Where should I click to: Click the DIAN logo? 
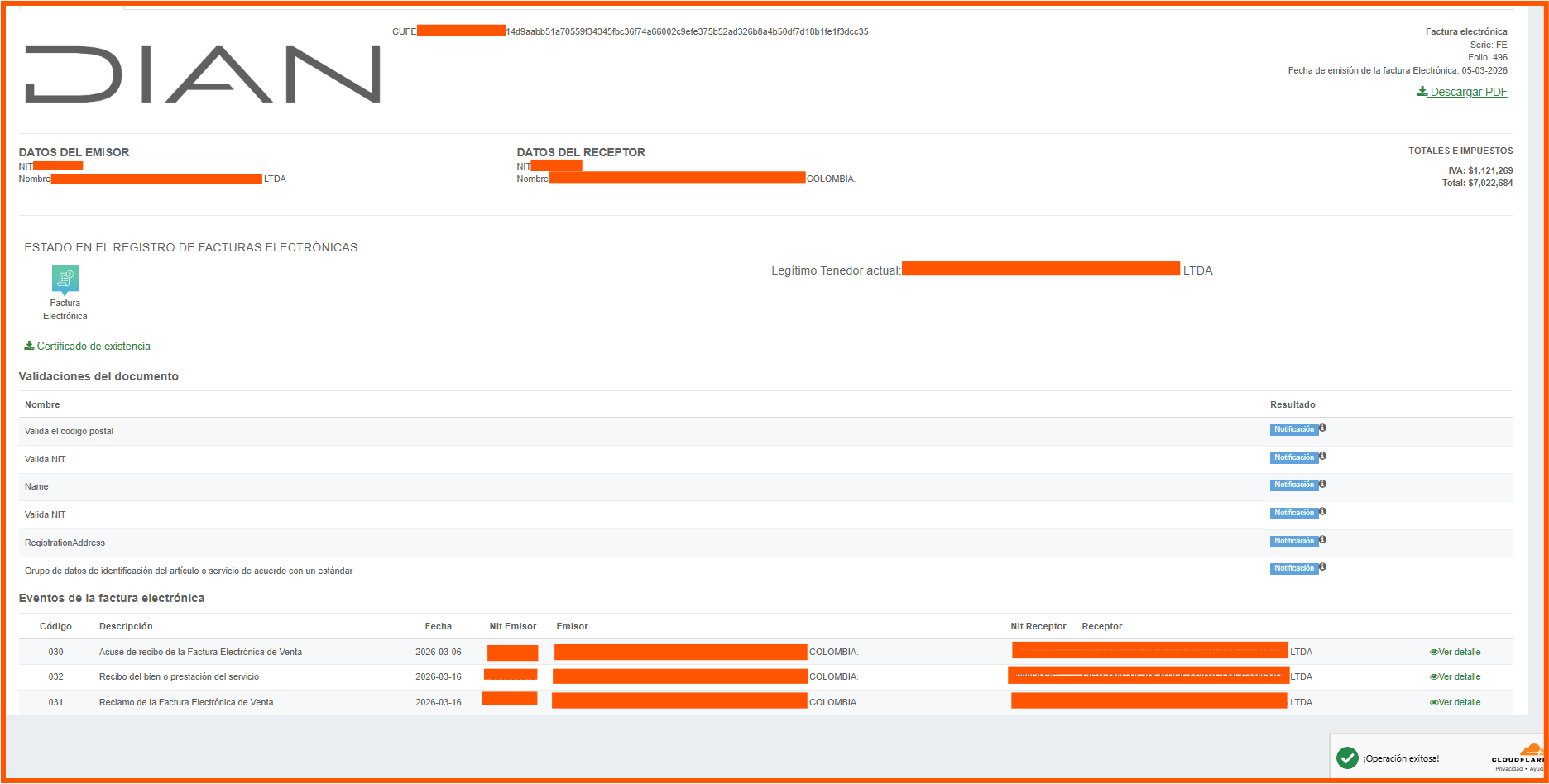[x=203, y=74]
